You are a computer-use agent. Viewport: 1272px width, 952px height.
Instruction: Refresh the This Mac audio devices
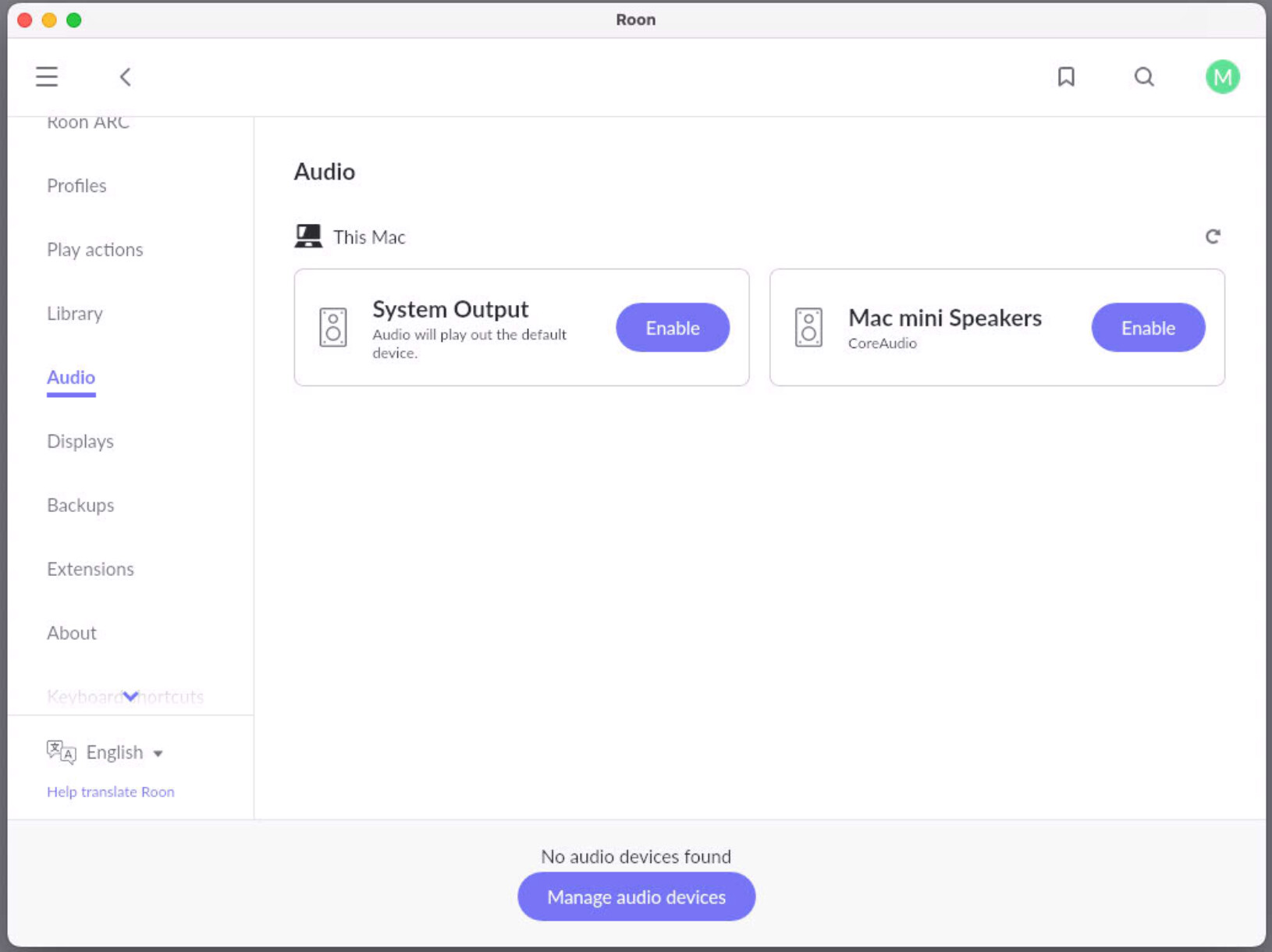[1213, 236]
